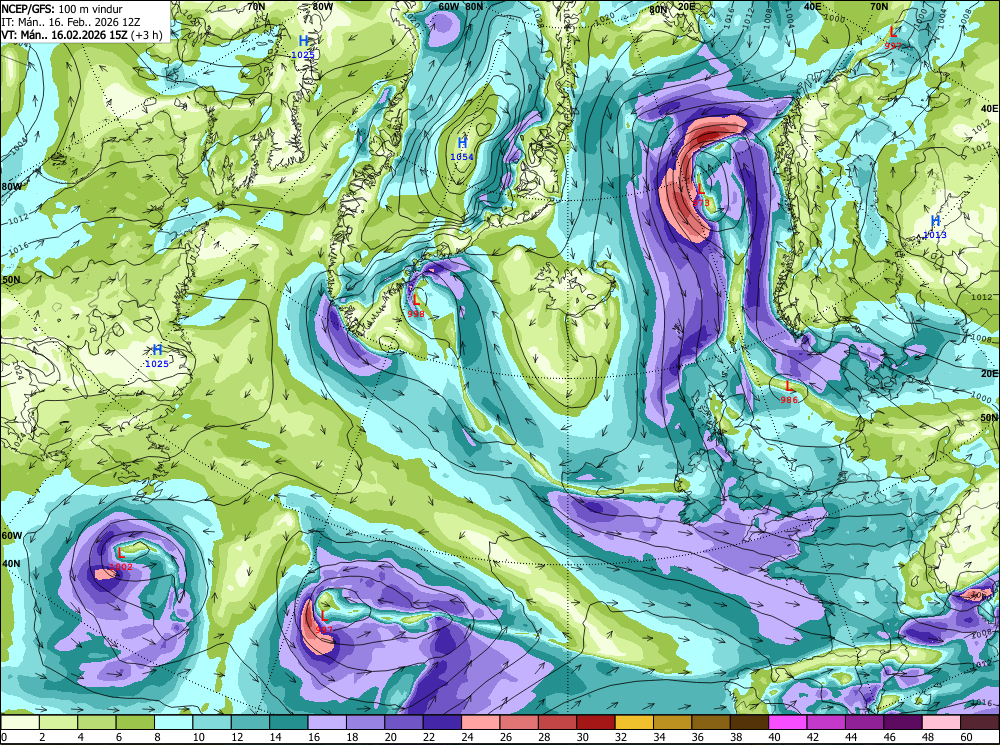
Task: Pick the golden yellow 32–34 legend swatch
Action: point(634,722)
